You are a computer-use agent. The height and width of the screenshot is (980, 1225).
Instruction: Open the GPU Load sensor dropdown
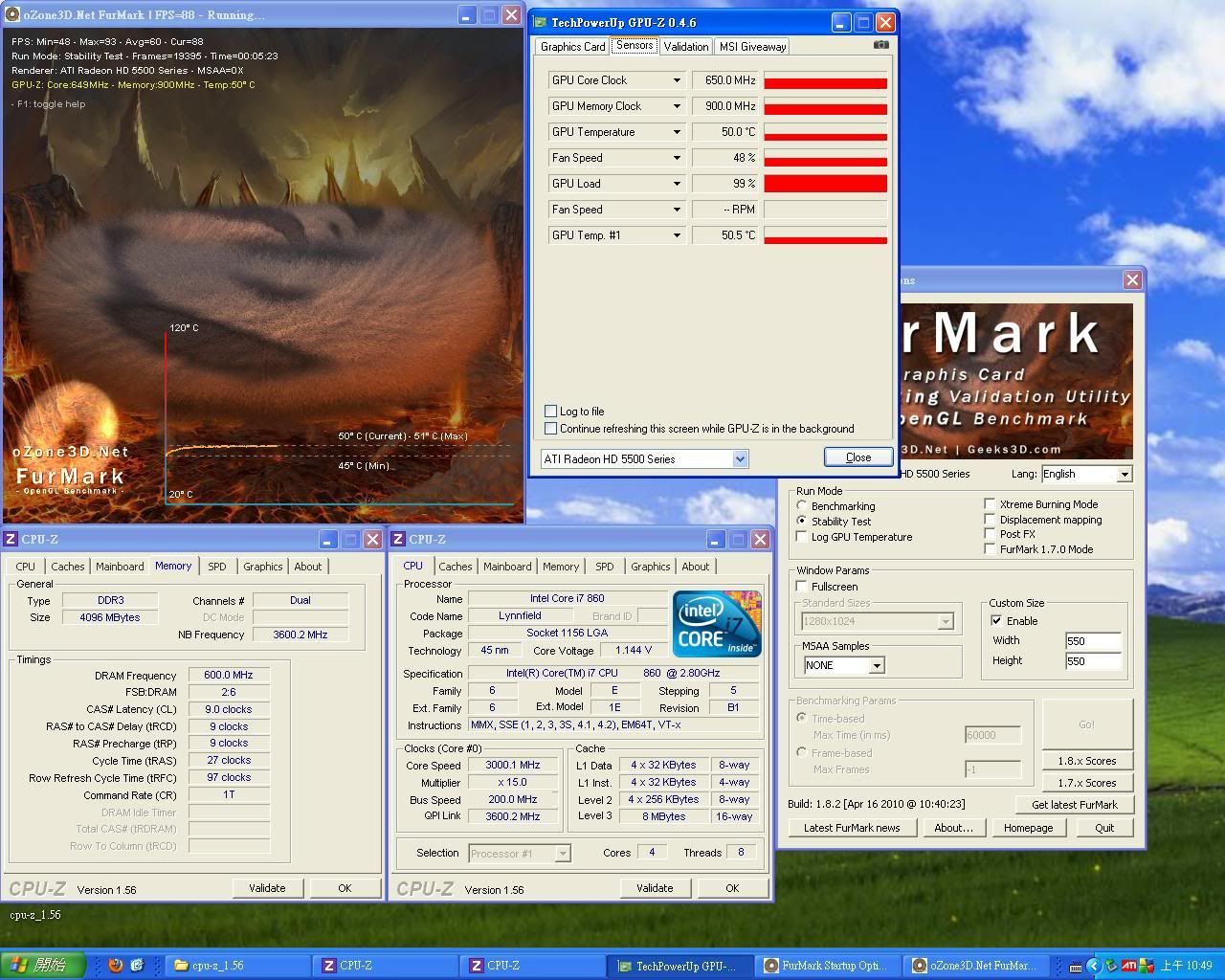677,184
